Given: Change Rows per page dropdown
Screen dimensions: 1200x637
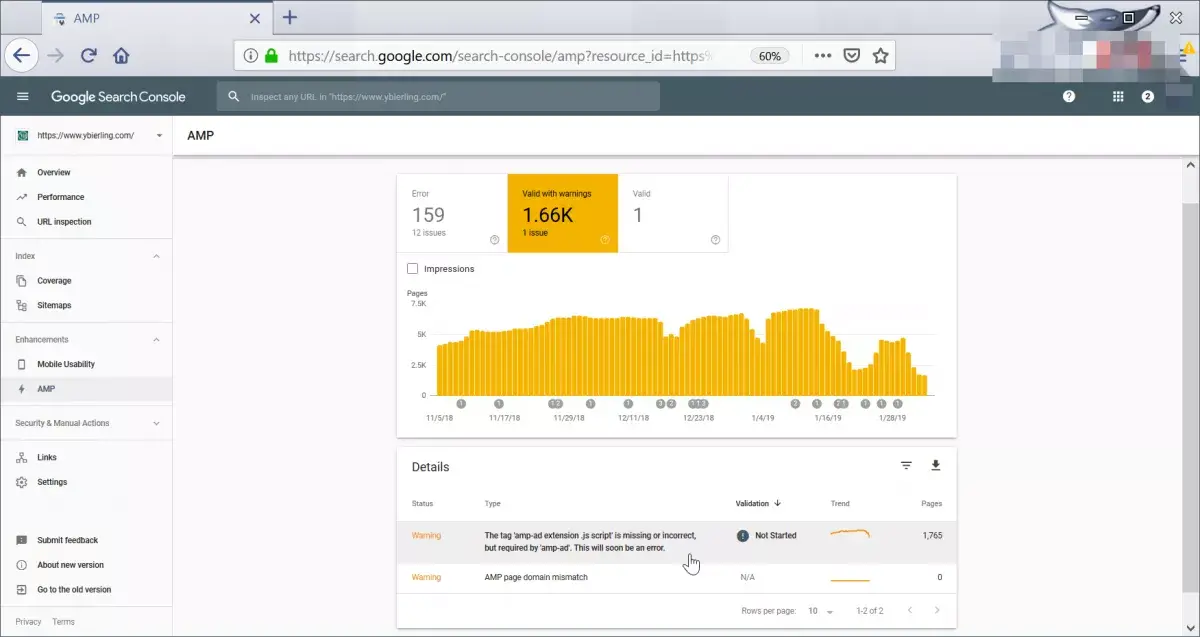Looking at the screenshot, I should tap(821, 611).
